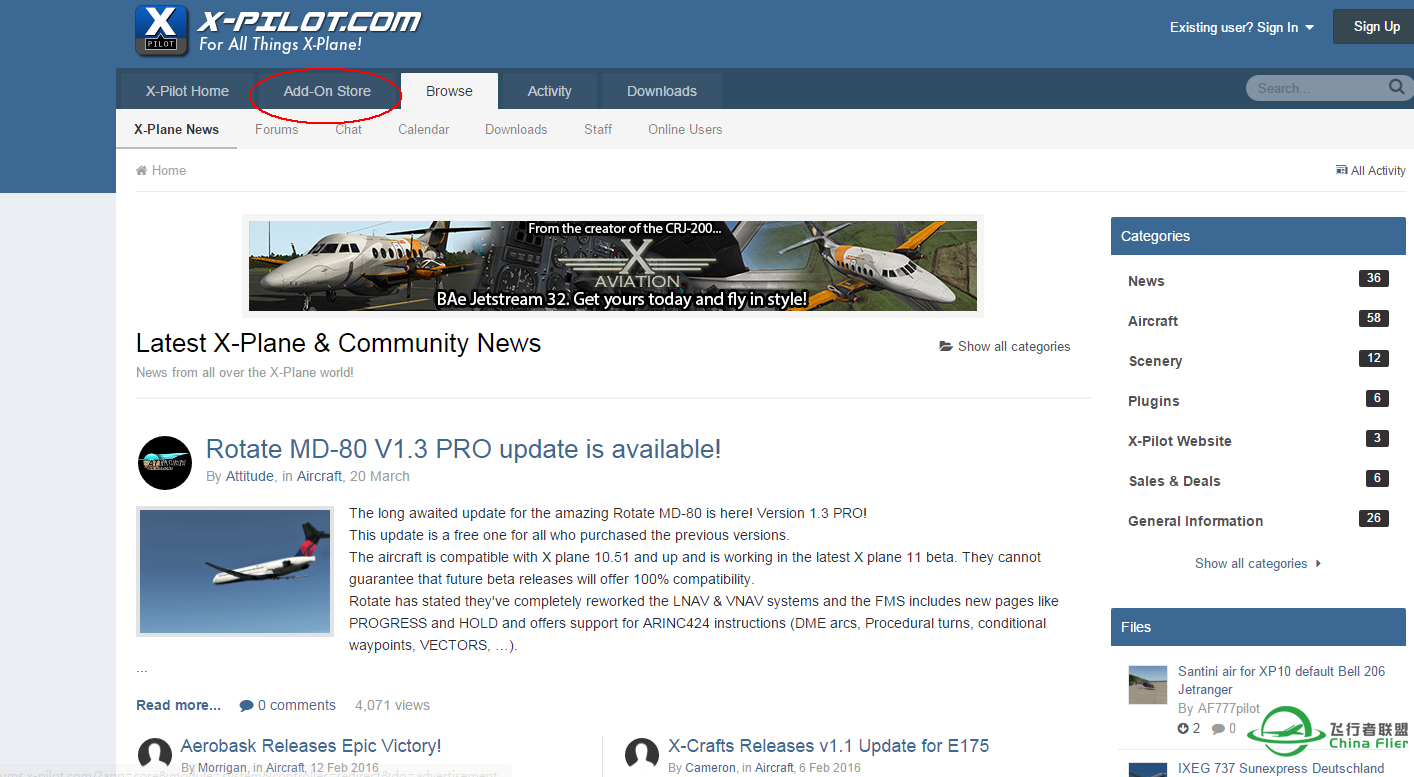The image size is (1414, 777).
Task: Expand Show all categories in sidebar
Action: (1258, 564)
